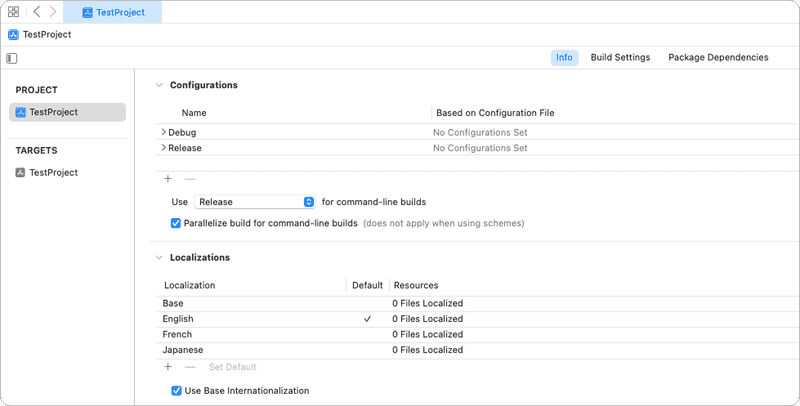Open the related items grid icon
Screen dimensions: 800x406
pyautogui.click(x=14, y=12)
